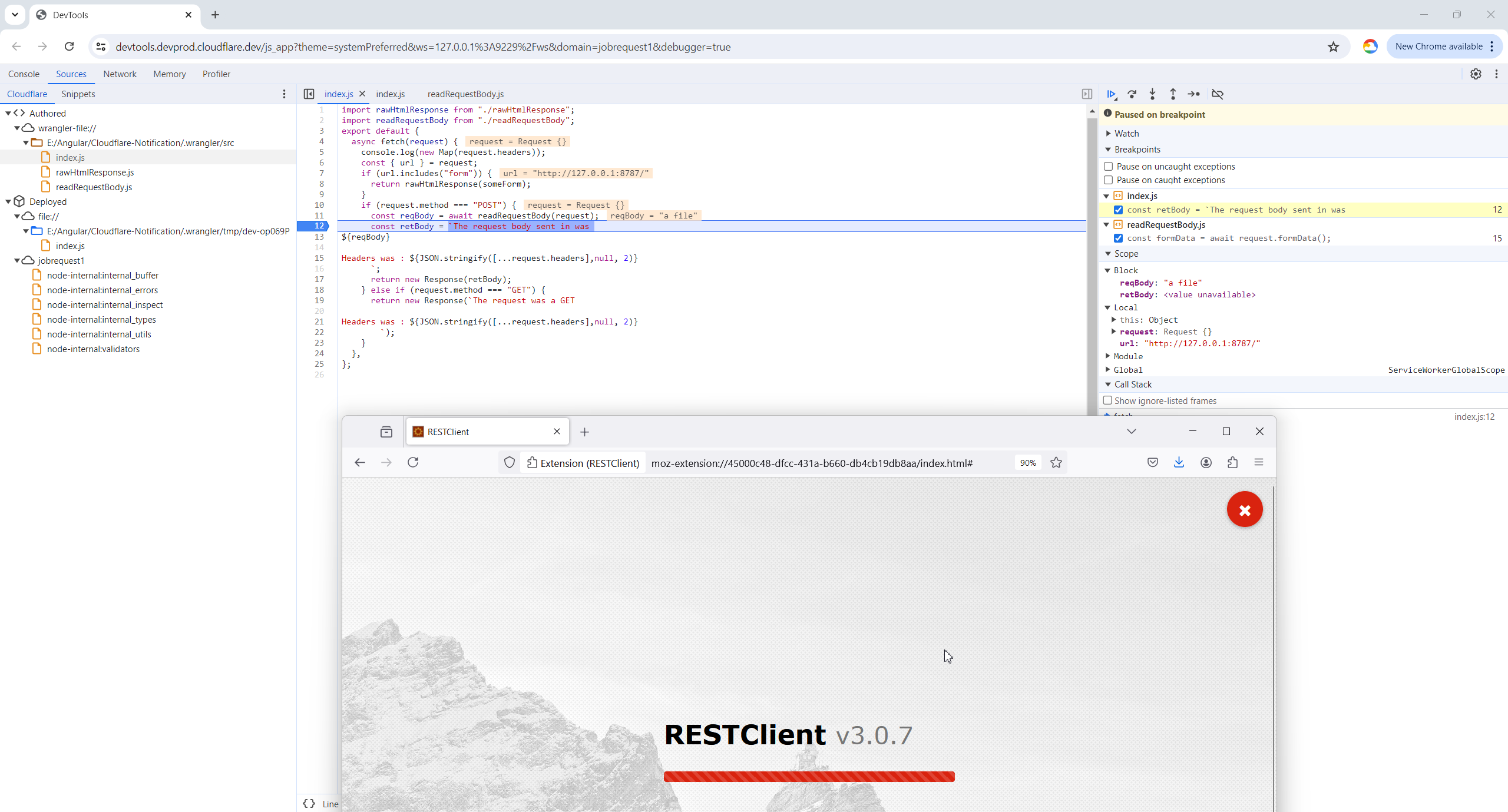Step out of the current function
This screenshot has width=1508, height=812.
tap(1173, 94)
